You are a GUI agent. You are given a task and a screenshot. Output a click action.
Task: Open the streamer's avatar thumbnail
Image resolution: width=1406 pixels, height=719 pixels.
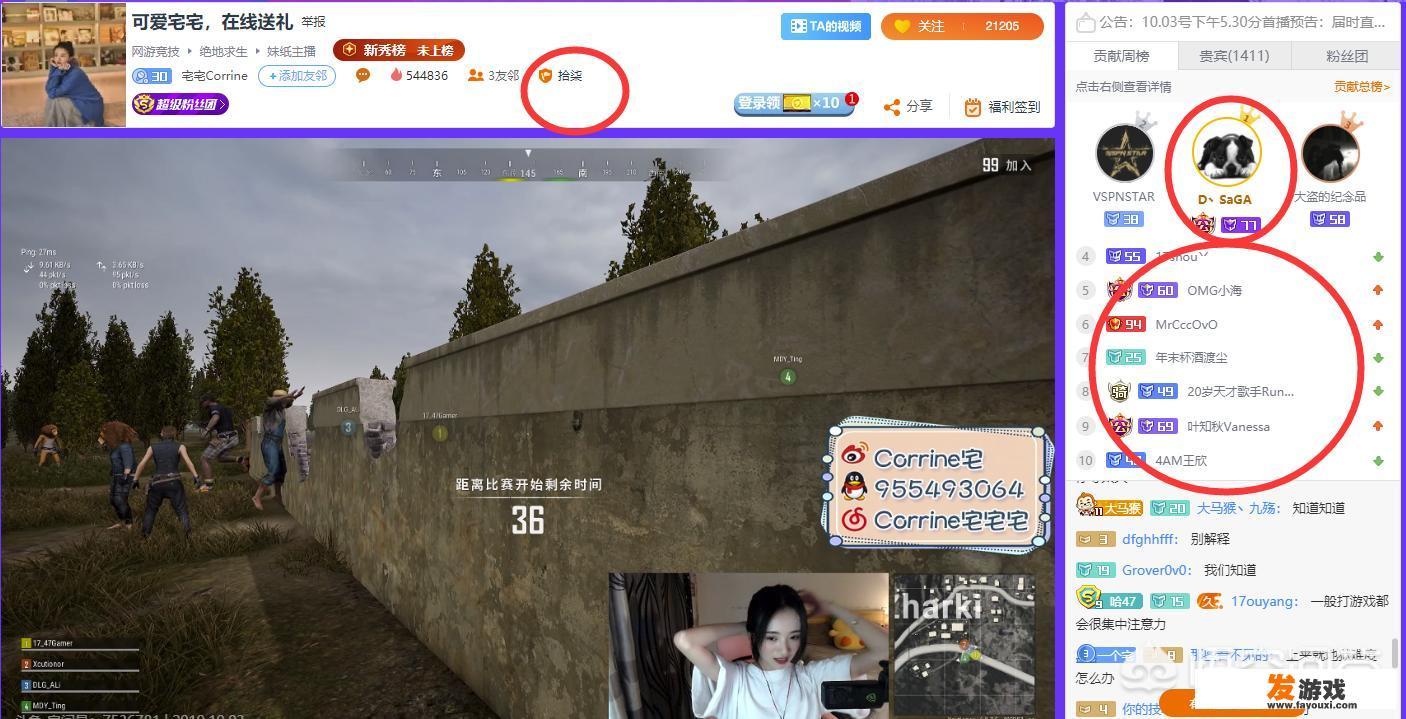(64, 64)
